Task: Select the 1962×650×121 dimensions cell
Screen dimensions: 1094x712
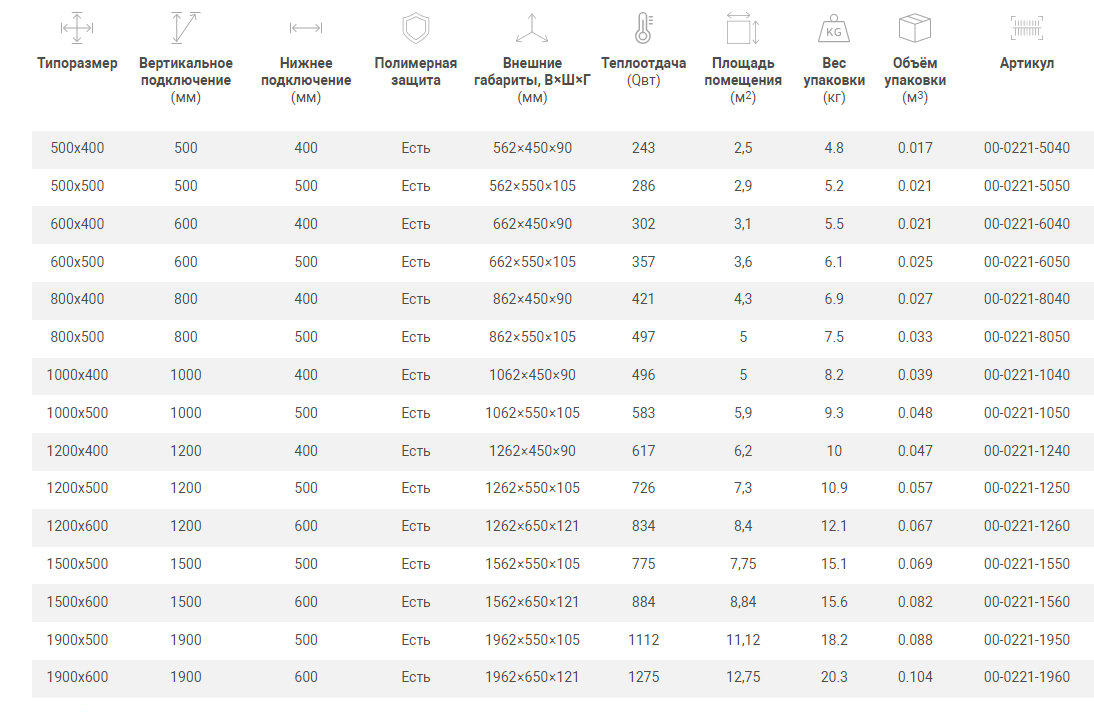Action: [532, 677]
